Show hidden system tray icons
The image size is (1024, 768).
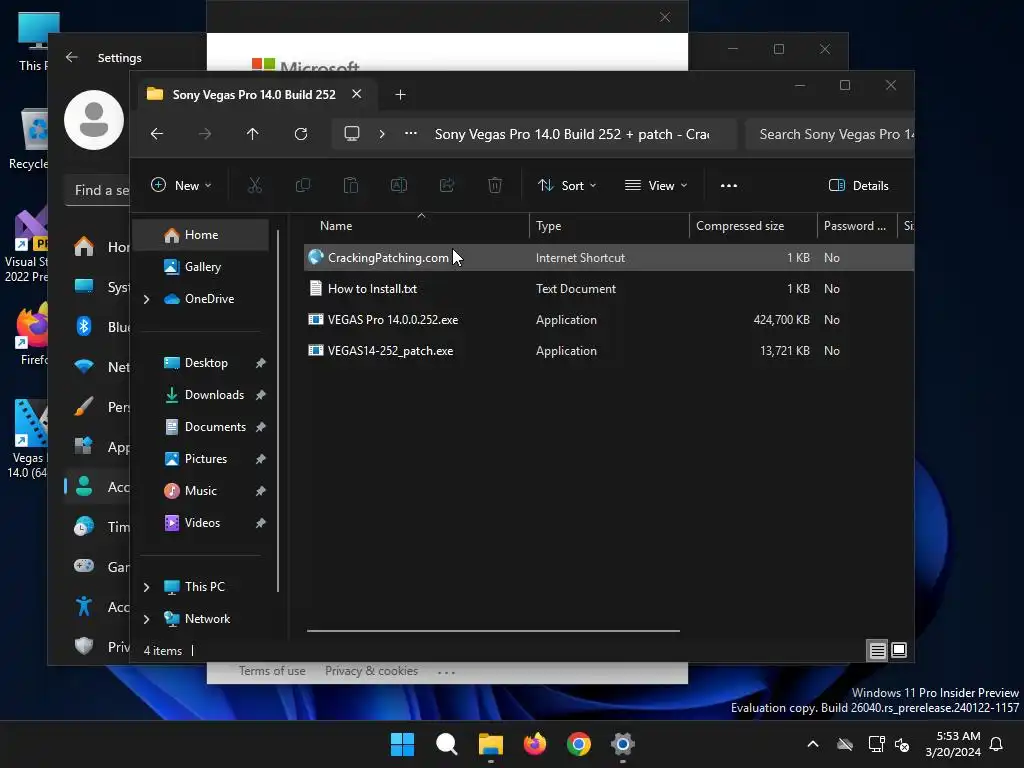813,744
